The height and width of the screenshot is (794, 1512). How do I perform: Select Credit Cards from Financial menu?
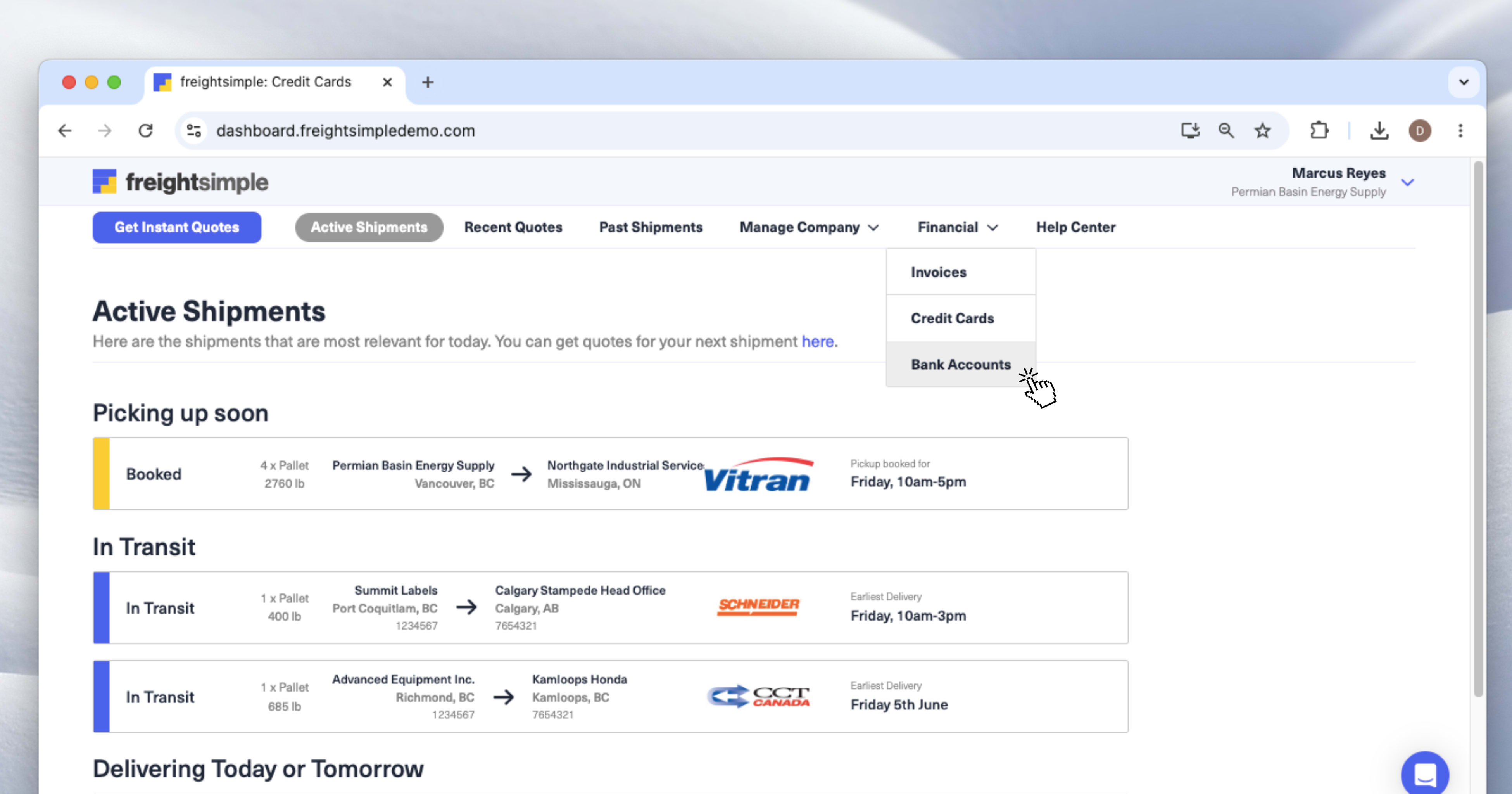[x=961, y=318]
